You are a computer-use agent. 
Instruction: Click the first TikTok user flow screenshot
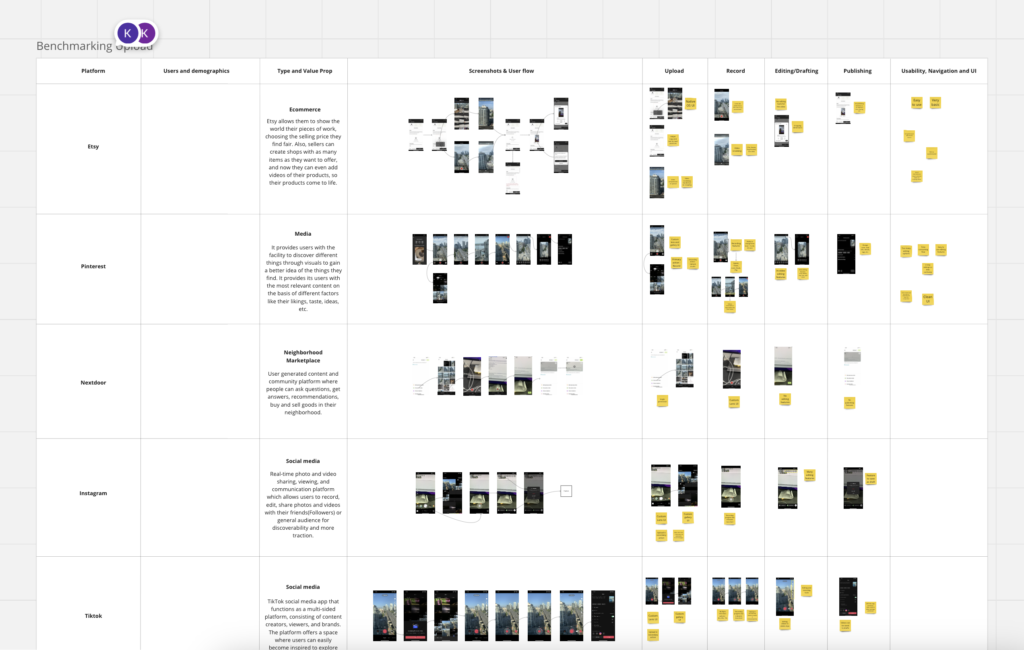click(385, 614)
